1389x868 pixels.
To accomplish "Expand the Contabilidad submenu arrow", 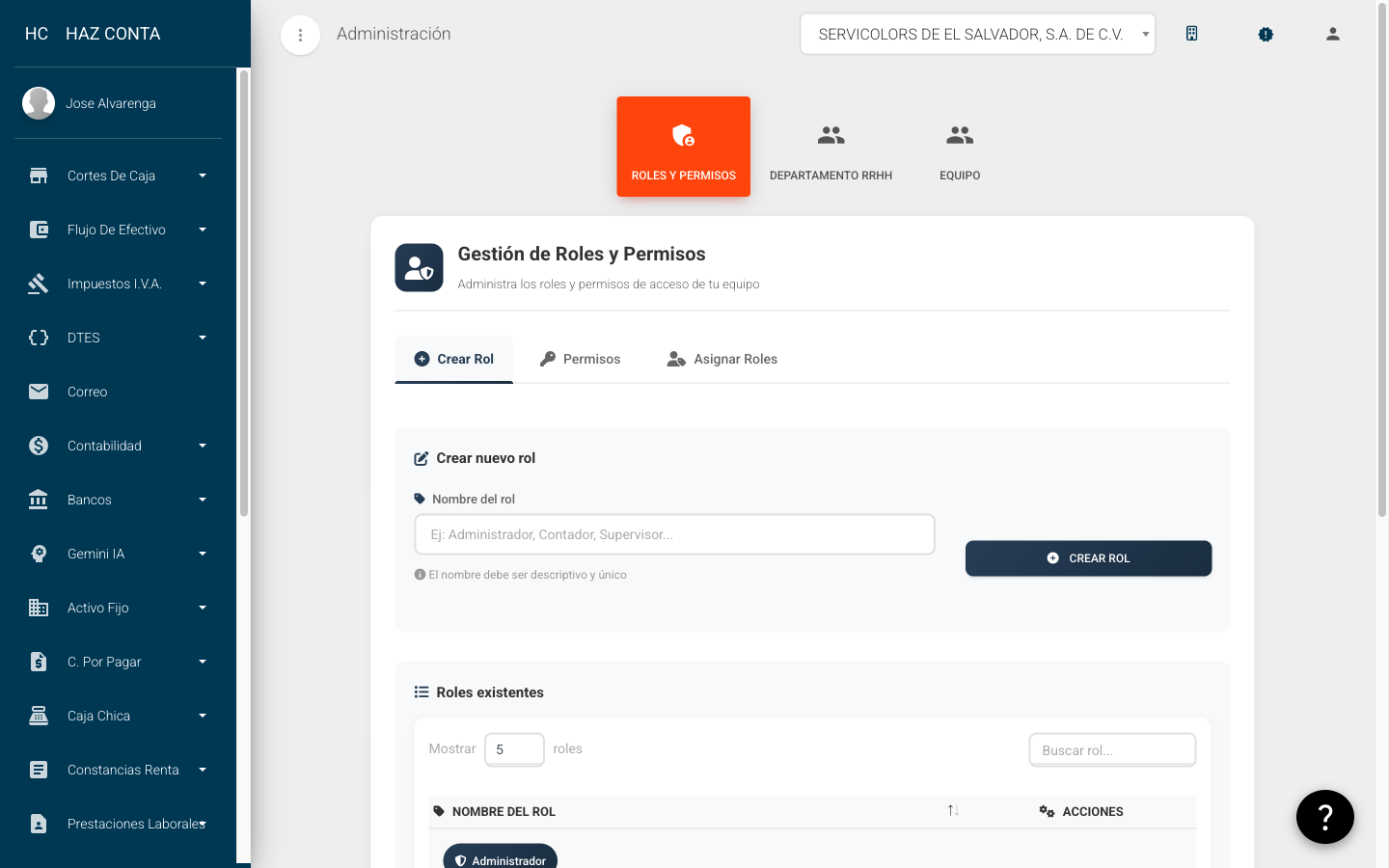I will pos(203,446).
